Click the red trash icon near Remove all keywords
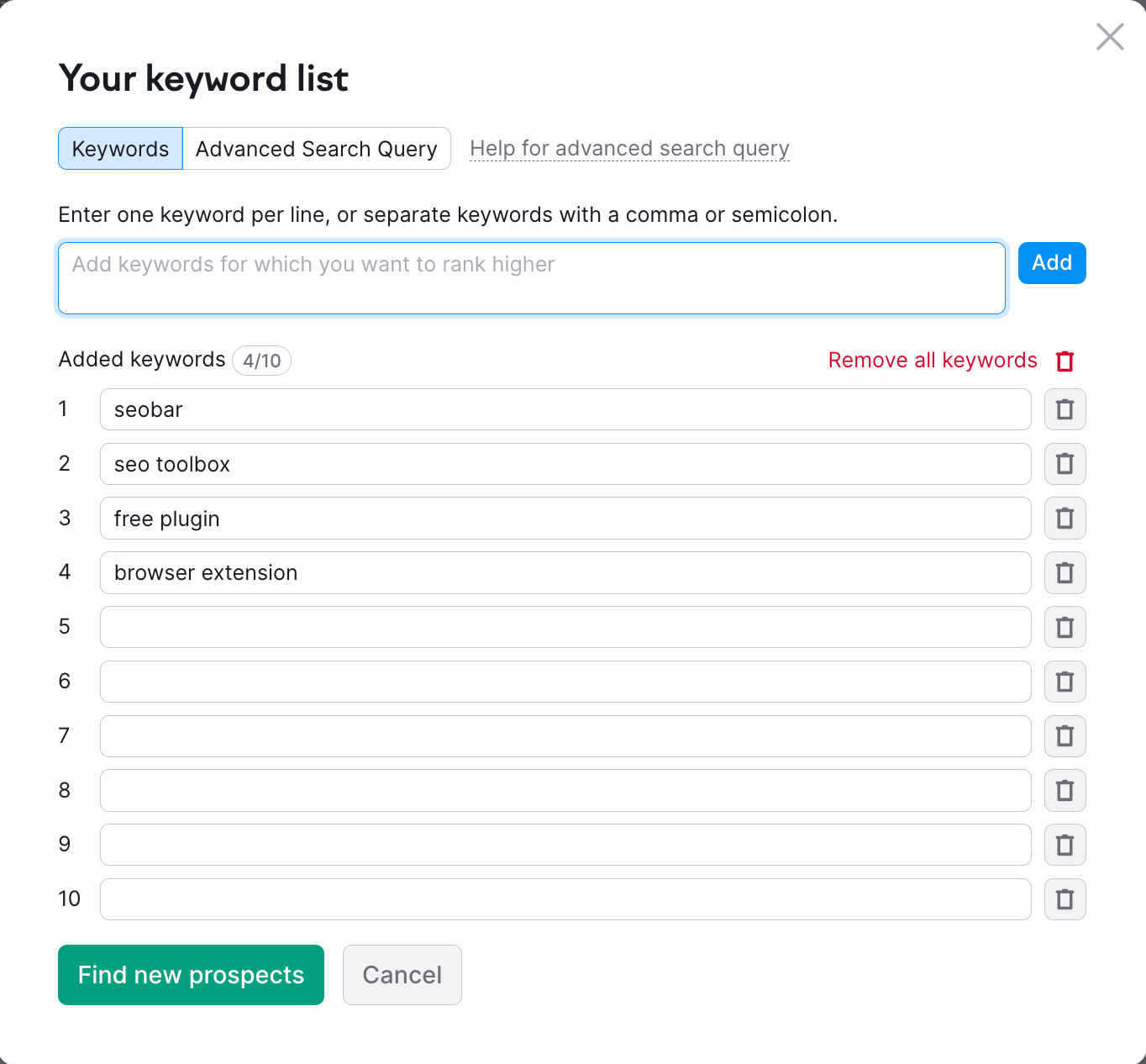Image resolution: width=1146 pixels, height=1064 pixels. tap(1064, 360)
